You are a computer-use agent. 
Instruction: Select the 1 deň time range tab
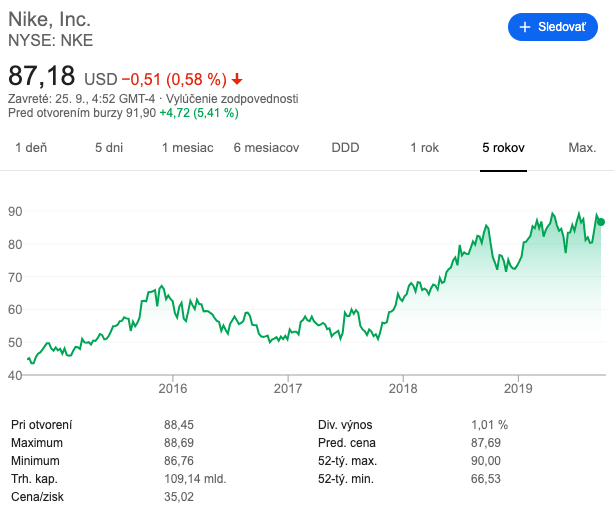pyautogui.click(x=31, y=148)
